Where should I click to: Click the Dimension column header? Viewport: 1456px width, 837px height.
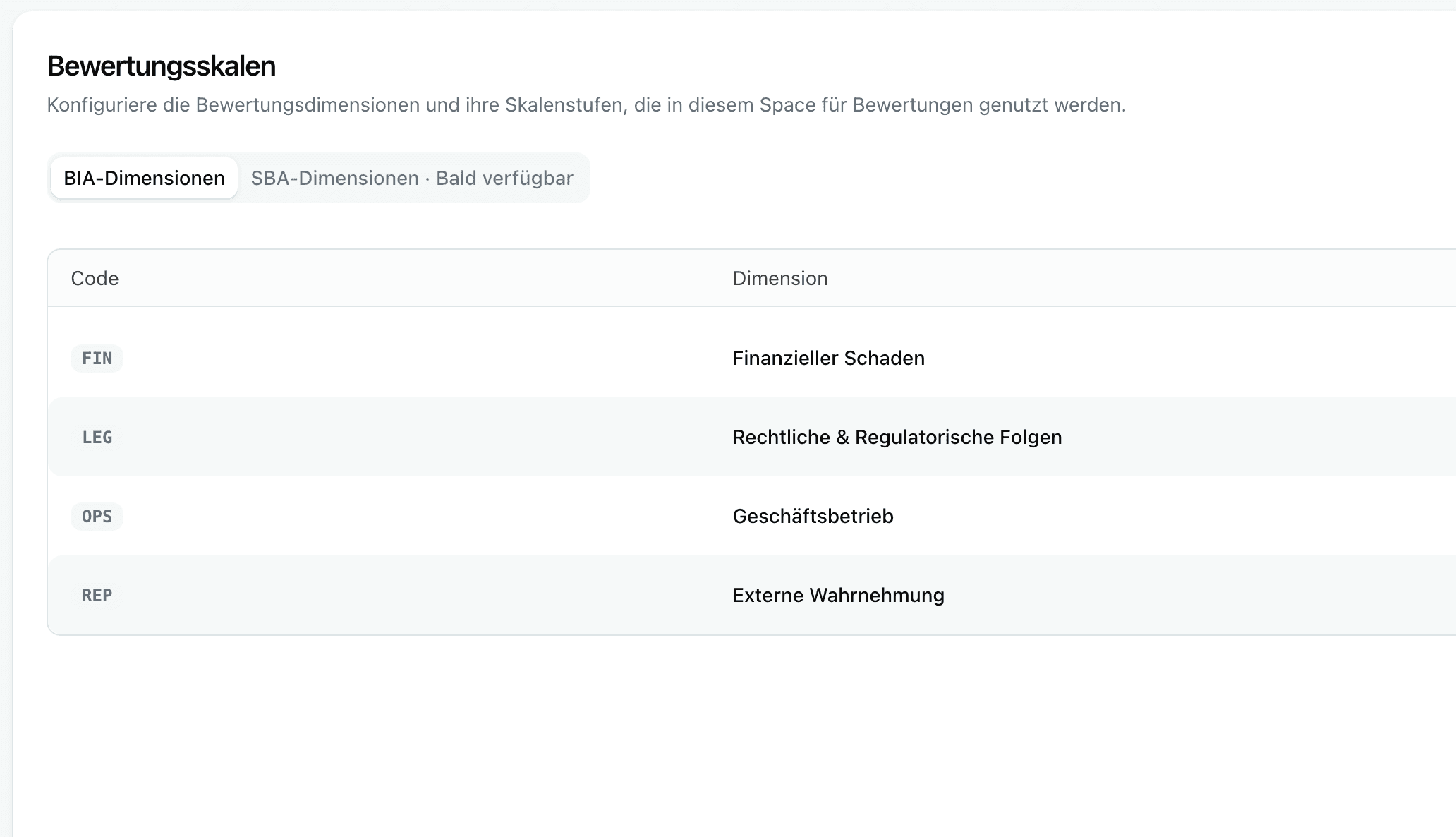coord(779,278)
